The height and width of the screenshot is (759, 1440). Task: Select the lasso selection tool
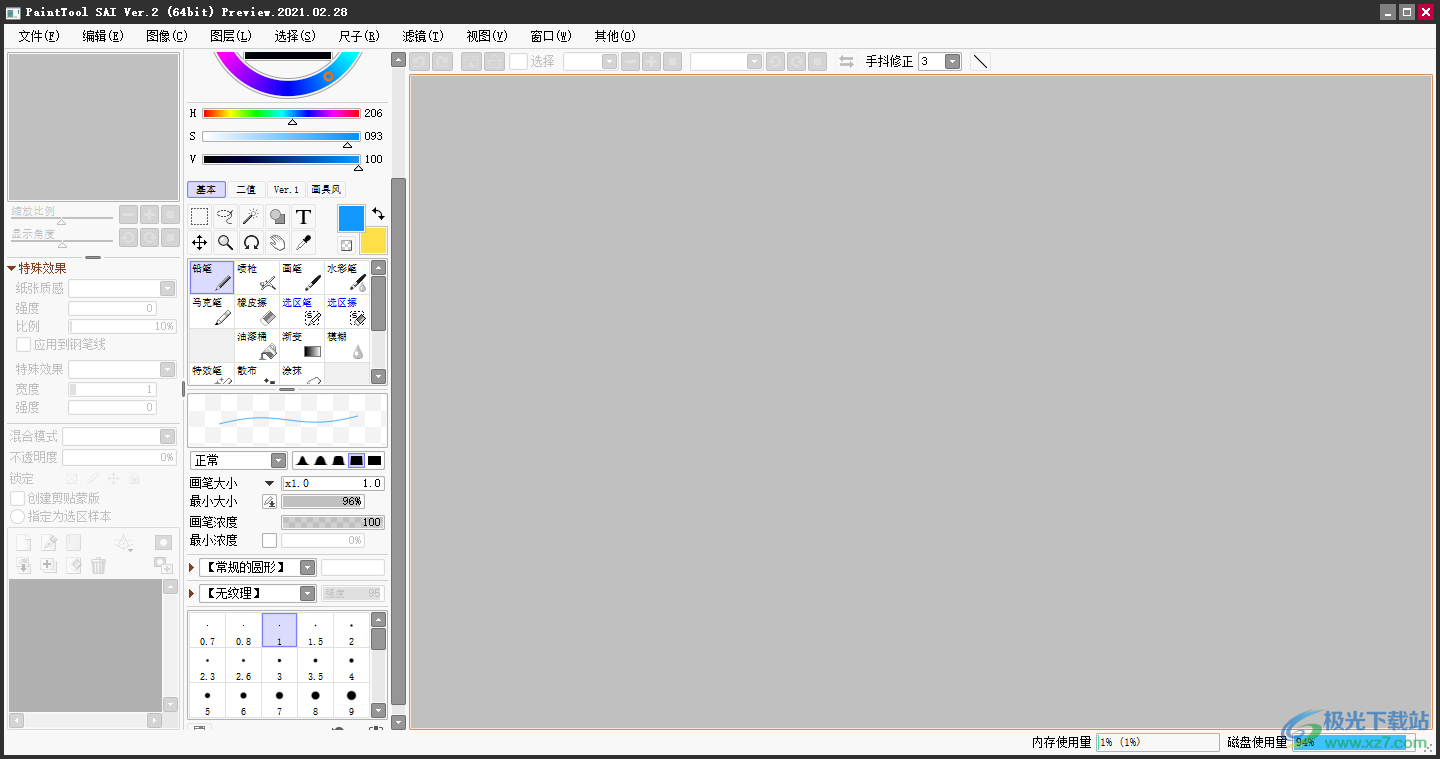click(x=226, y=216)
